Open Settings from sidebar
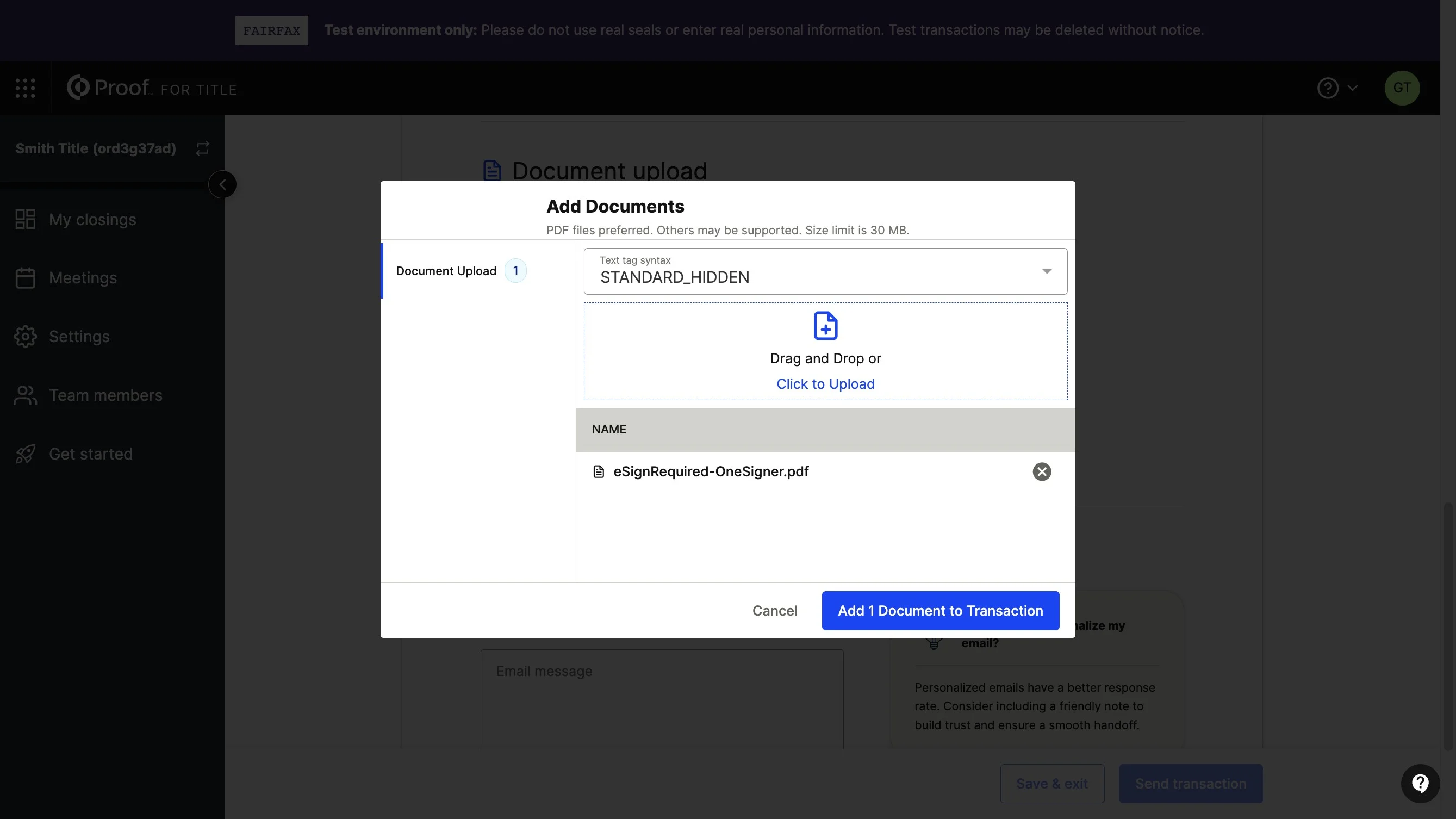The width and height of the screenshot is (1456, 819). coord(79,337)
